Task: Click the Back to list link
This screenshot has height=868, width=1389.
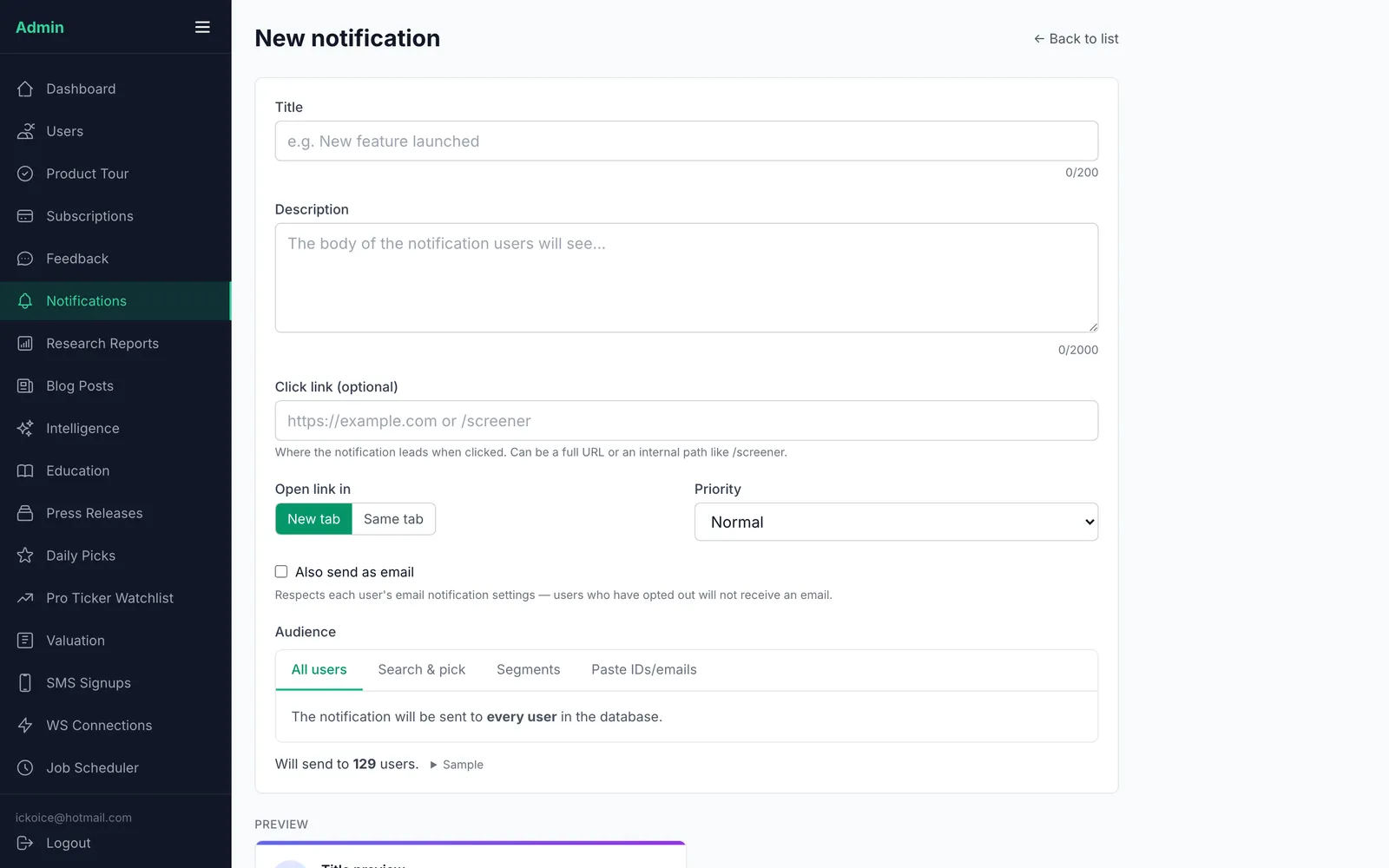Action: (x=1076, y=39)
